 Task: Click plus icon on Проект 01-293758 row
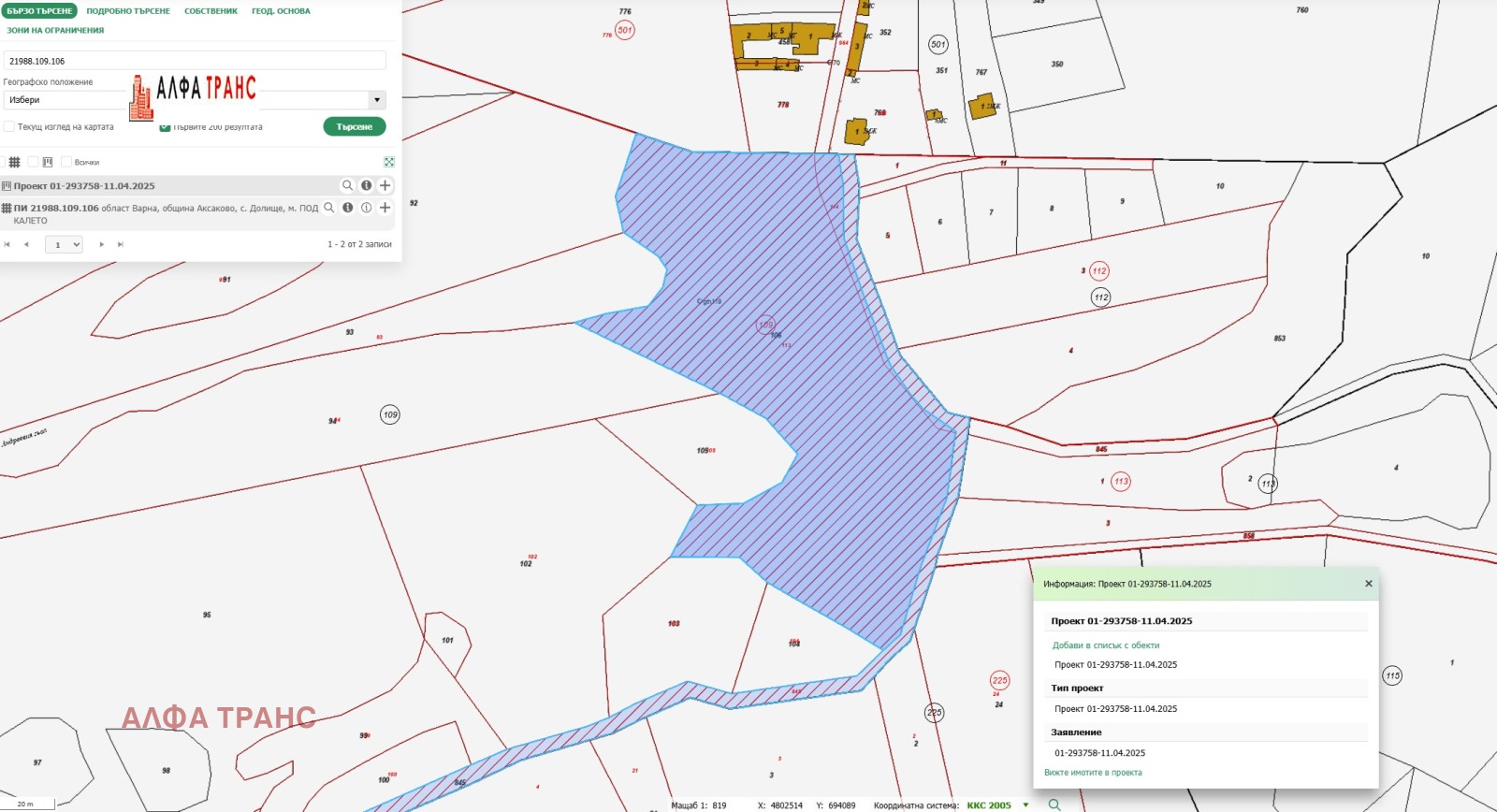pyautogui.click(x=385, y=185)
